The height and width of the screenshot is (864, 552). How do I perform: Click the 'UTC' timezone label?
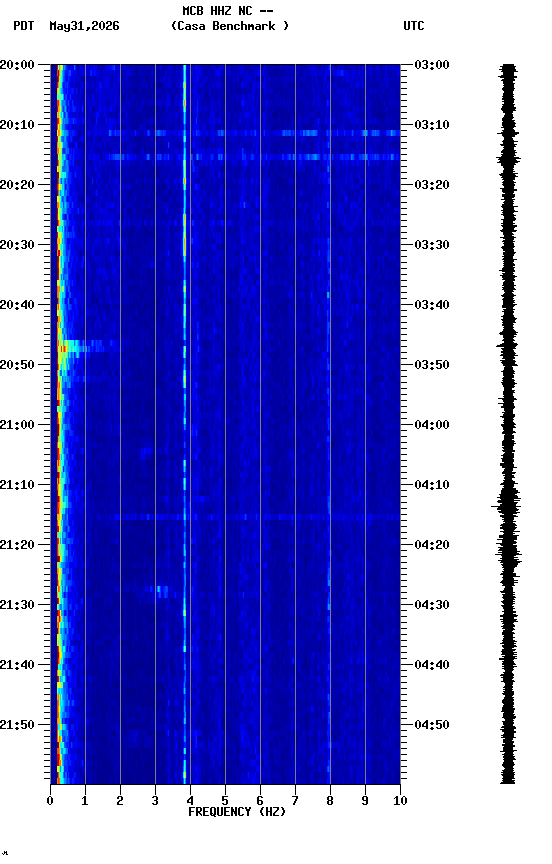(x=414, y=26)
